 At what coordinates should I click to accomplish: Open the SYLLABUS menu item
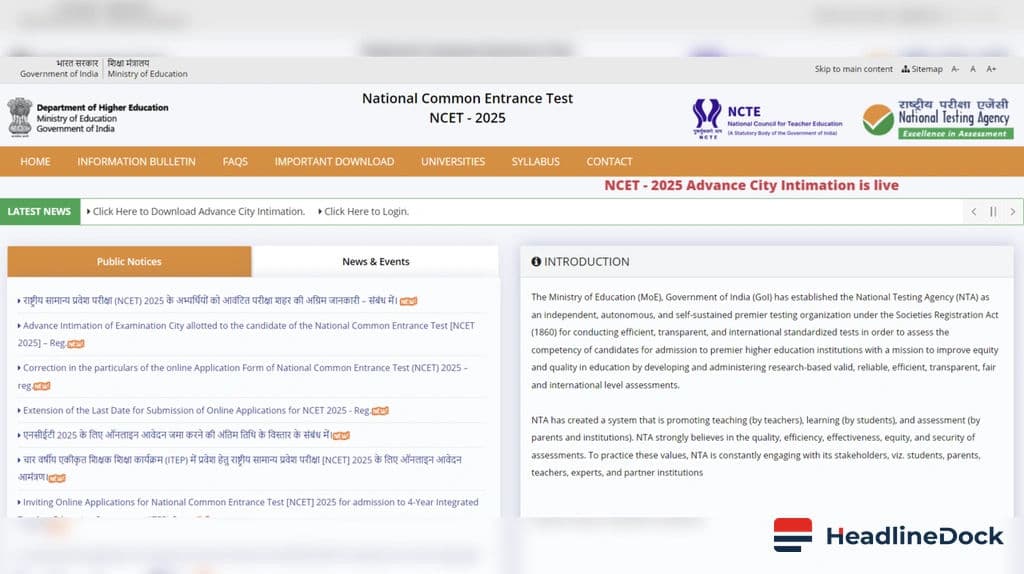pyautogui.click(x=536, y=161)
